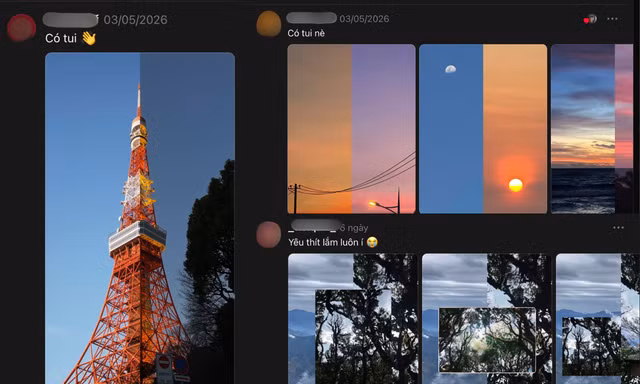Open the rightmost tree photo in bottom post

(598, 319)
